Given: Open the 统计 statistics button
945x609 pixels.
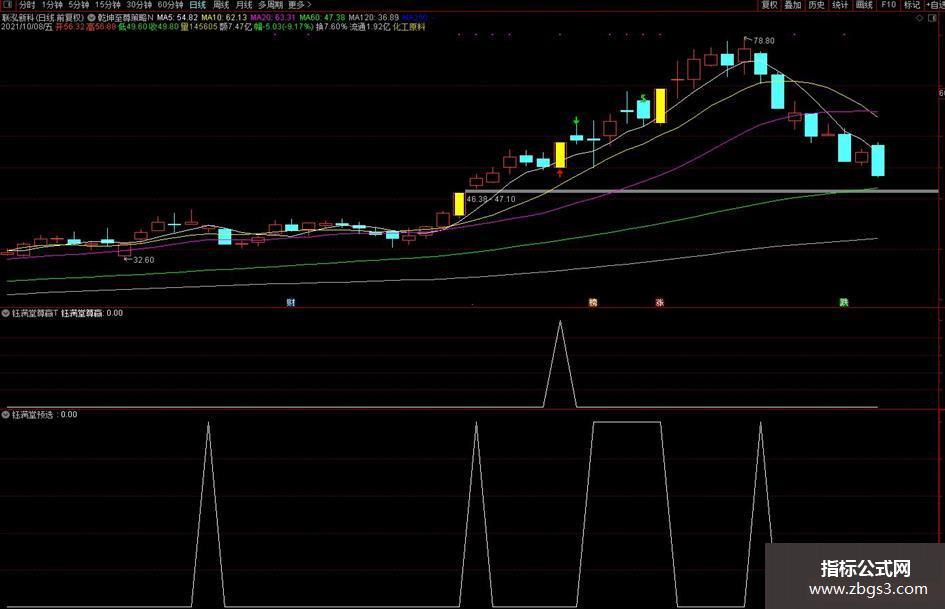Looking at the screenshot, I should click(840, 5).
